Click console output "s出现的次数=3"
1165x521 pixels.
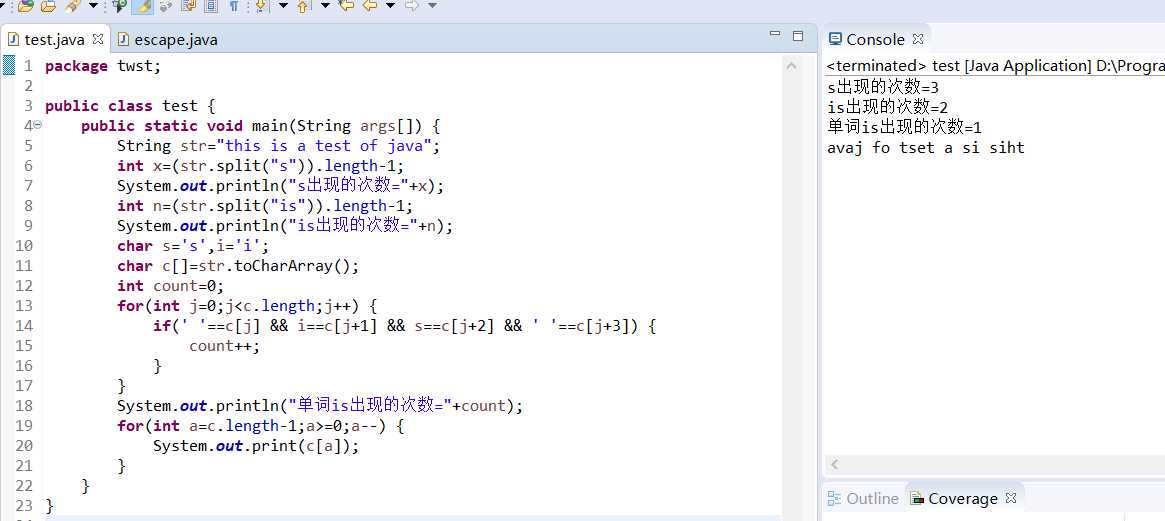click(x=883, y=88)
